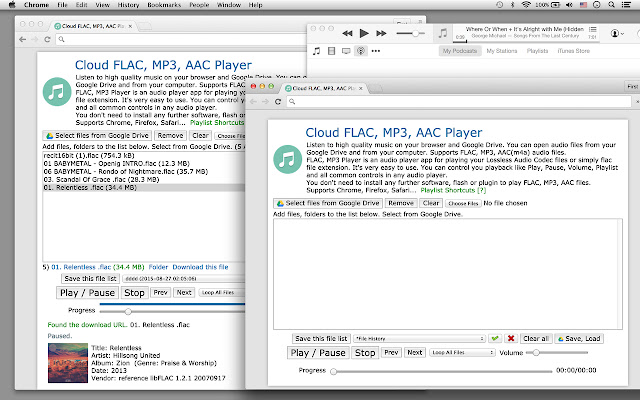Open Music library icon in iTunes

(x=316, y=51)
